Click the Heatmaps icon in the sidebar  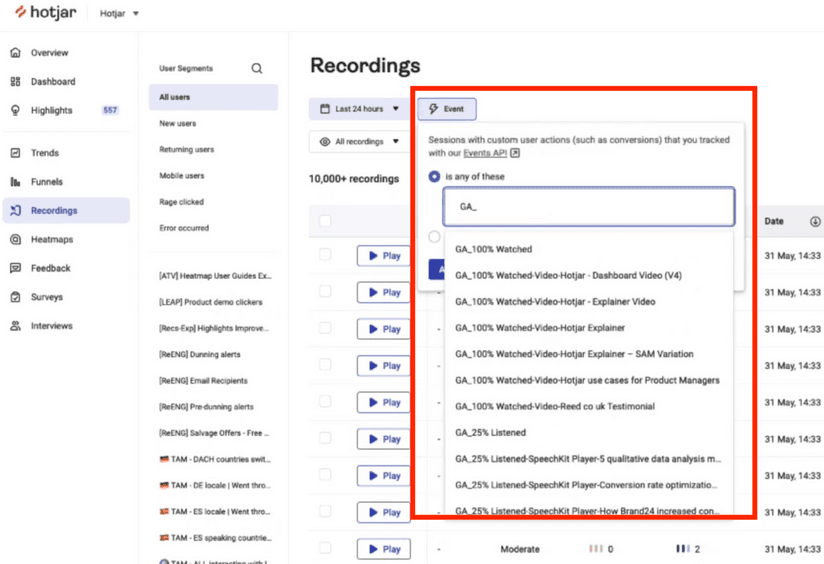point(15,239)
